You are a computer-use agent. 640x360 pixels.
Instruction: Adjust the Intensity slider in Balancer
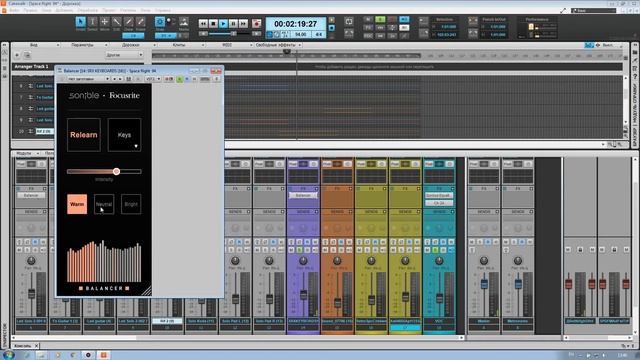click(x=116, y=171)
